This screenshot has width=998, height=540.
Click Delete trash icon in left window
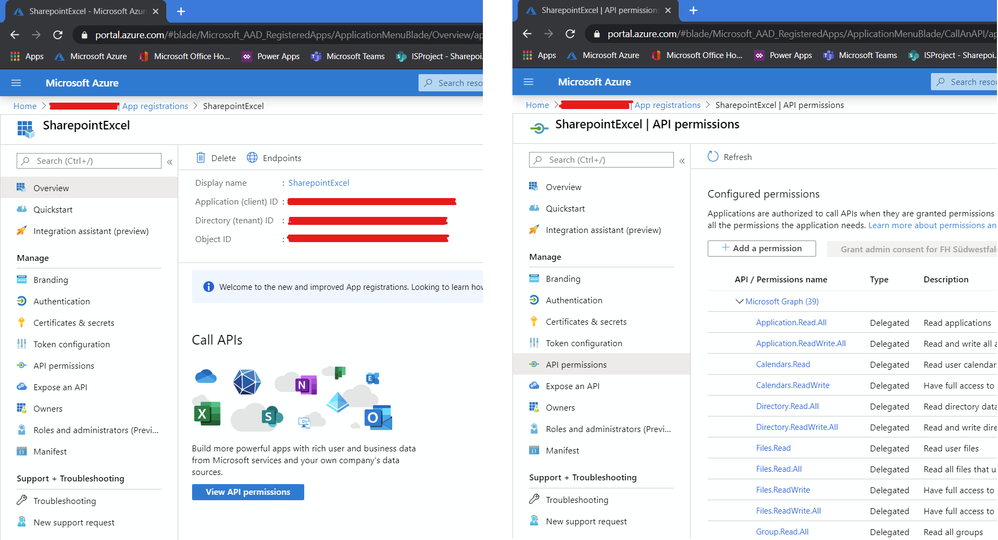click(200, 157)
